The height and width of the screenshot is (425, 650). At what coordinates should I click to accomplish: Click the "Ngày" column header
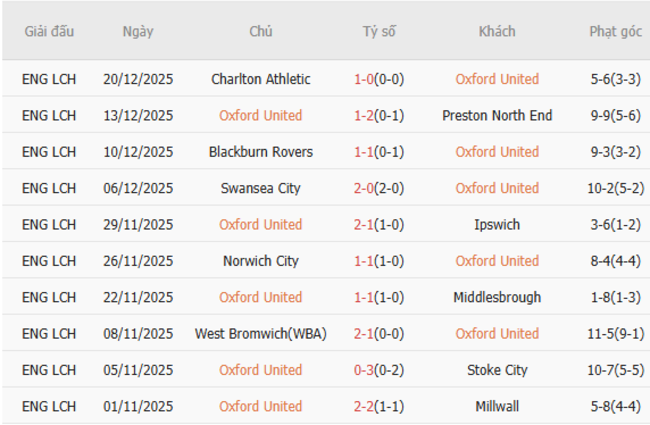point(138,31)
